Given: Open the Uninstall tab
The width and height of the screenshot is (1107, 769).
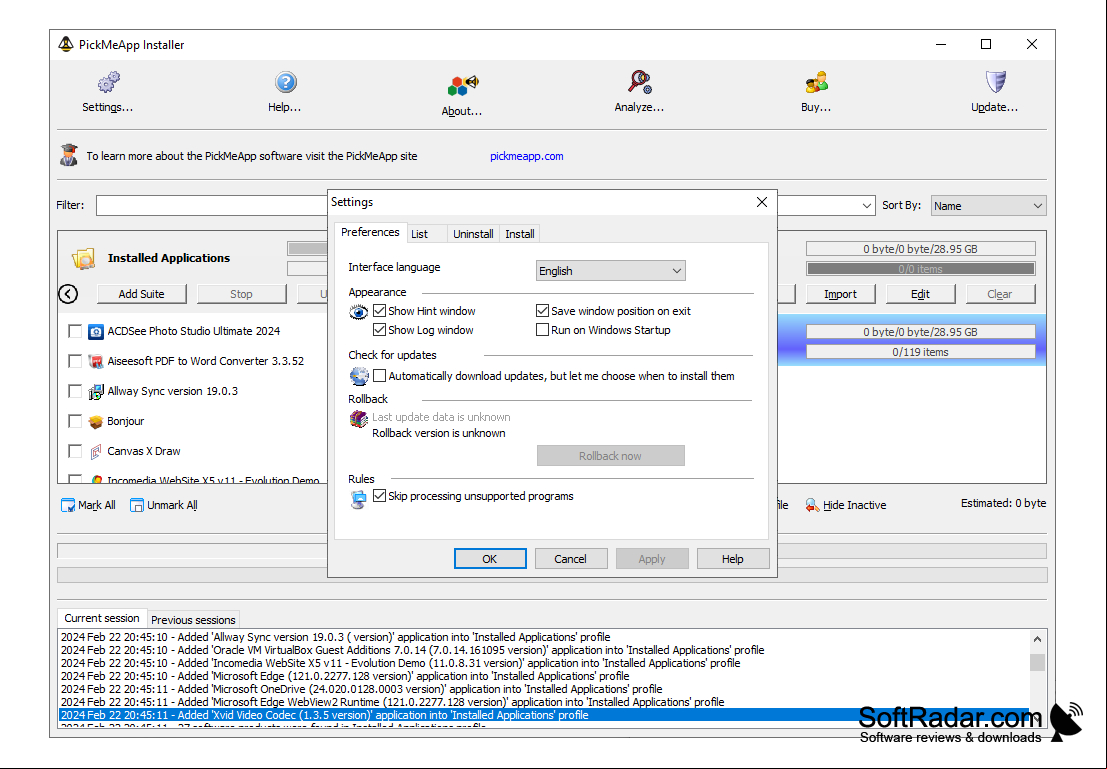Looking at the screenshot, I should tap(473, 234).
